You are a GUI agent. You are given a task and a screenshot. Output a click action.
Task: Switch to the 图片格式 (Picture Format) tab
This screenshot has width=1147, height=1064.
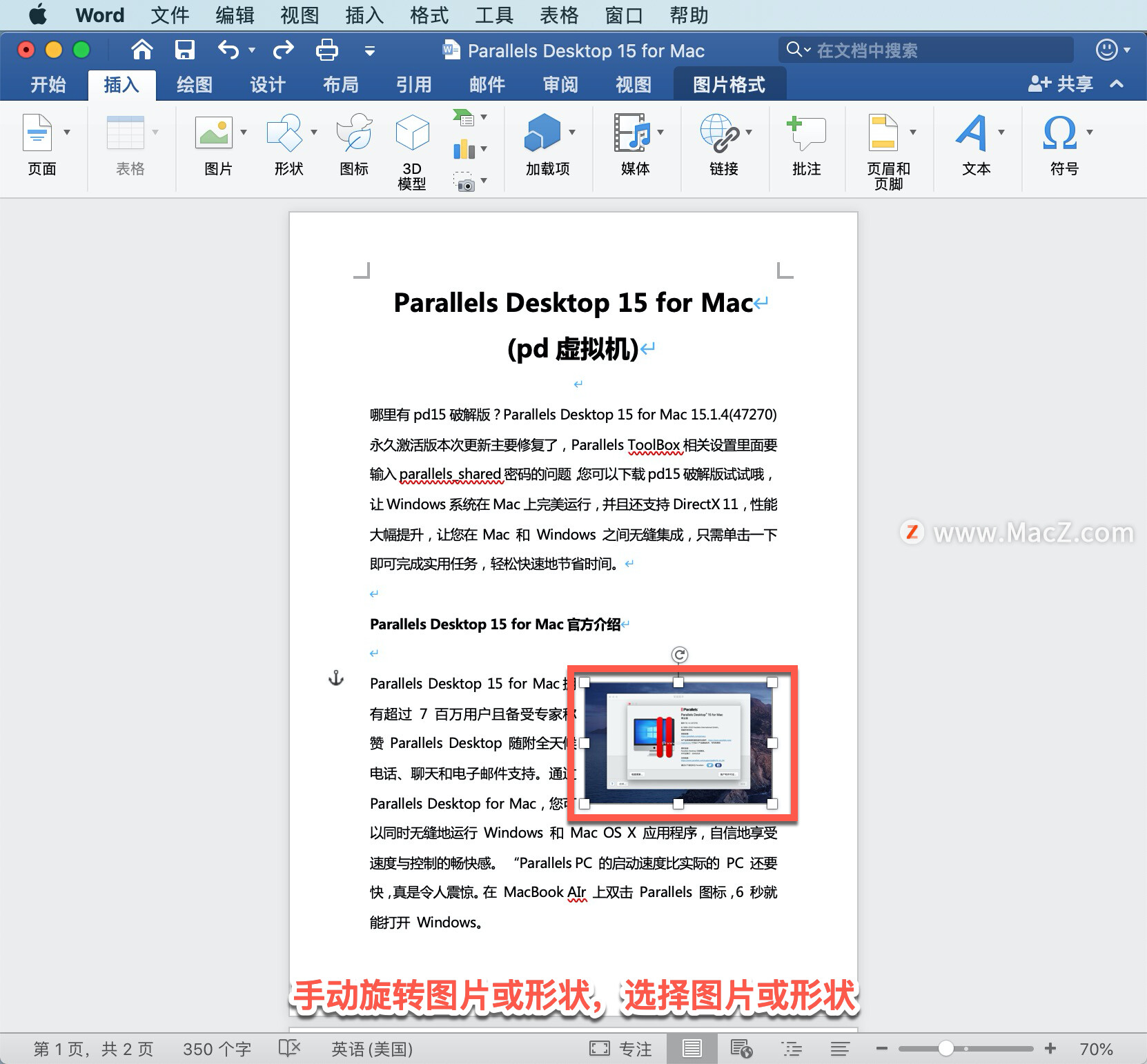(729, 85)
